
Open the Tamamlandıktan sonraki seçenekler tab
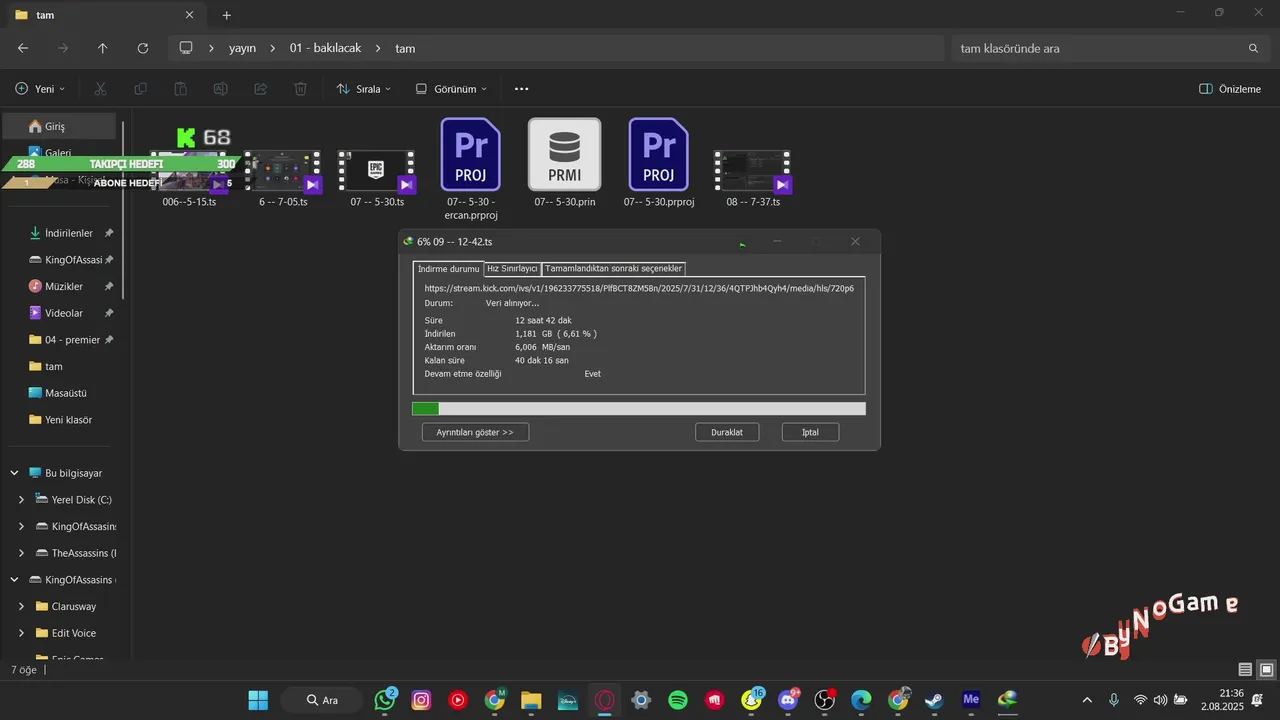tap(614, 269)
